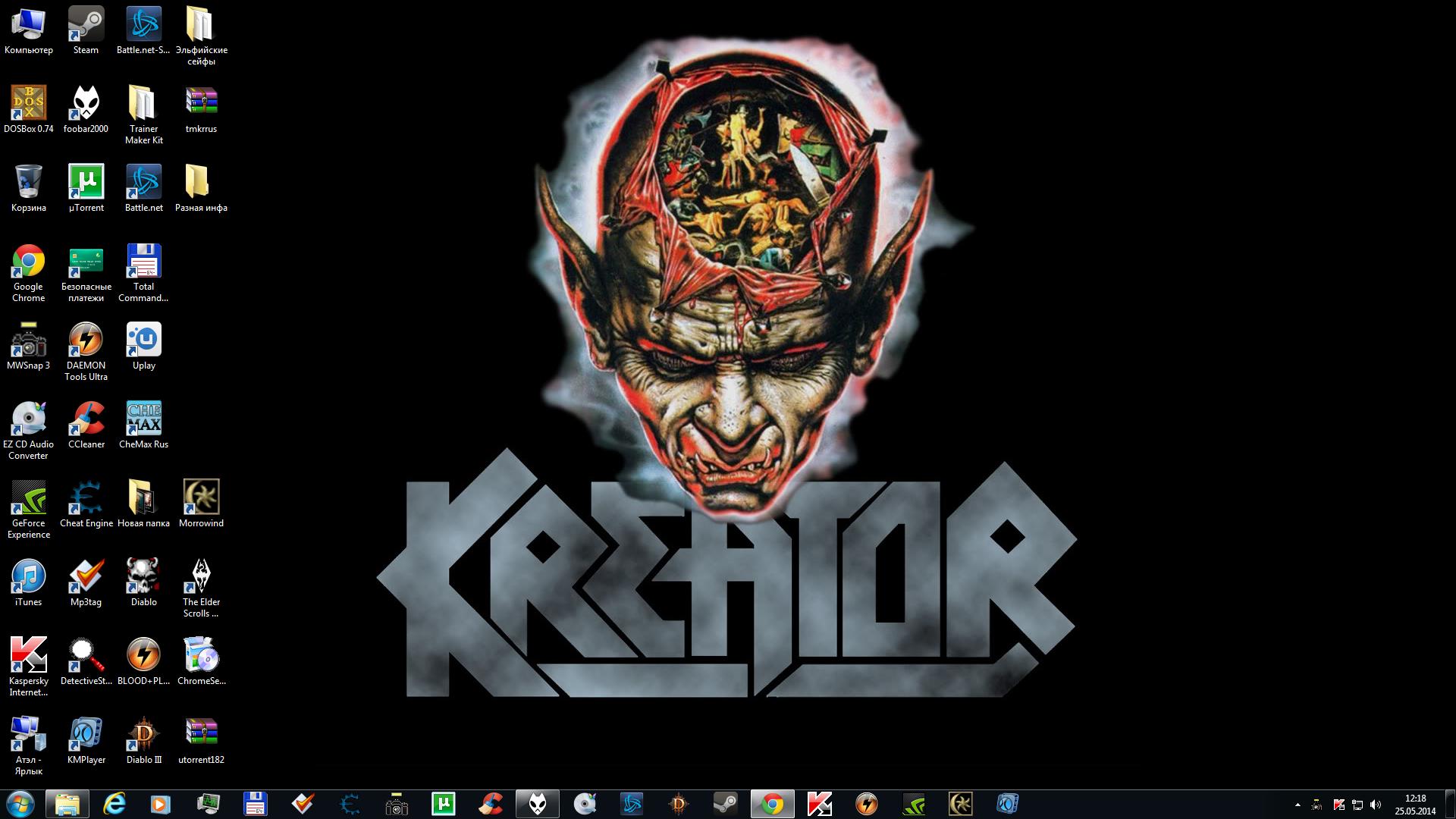Select The Elder Scrolls ... shortcut
The height and width of the screenshot is (819, 1456).
tap(201, 589)
